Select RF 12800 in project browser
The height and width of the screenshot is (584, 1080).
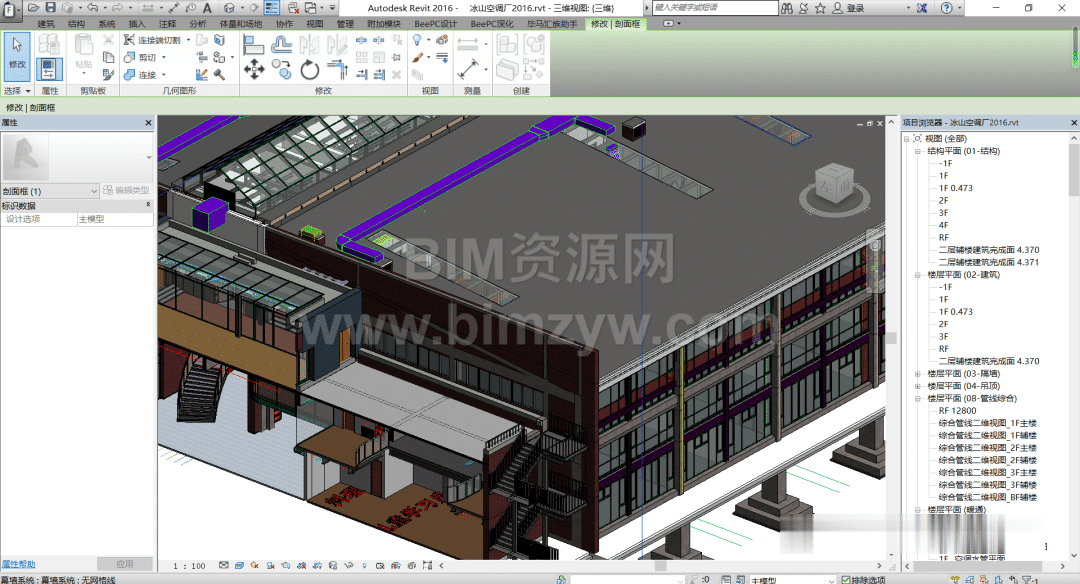coord(957,411)
